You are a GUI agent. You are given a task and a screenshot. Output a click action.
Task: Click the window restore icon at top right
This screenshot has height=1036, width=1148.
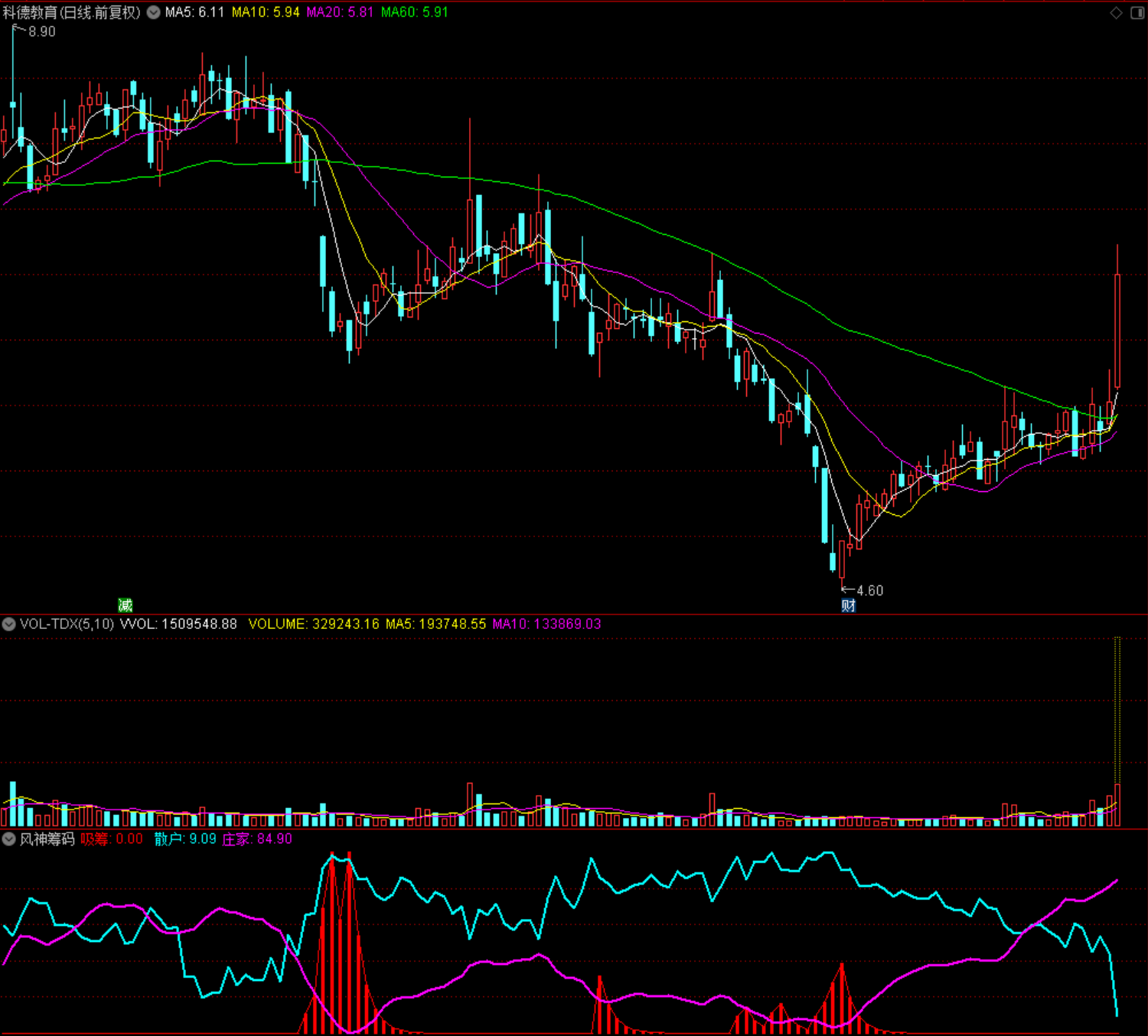pos(1137,12)
